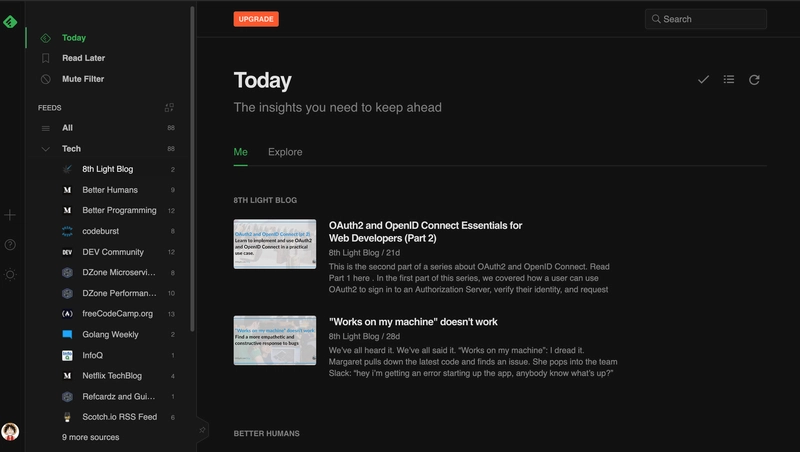This screenshot has width=800, height=452.
Task: Click the DEV Community icon
Action: click(67, 252)
